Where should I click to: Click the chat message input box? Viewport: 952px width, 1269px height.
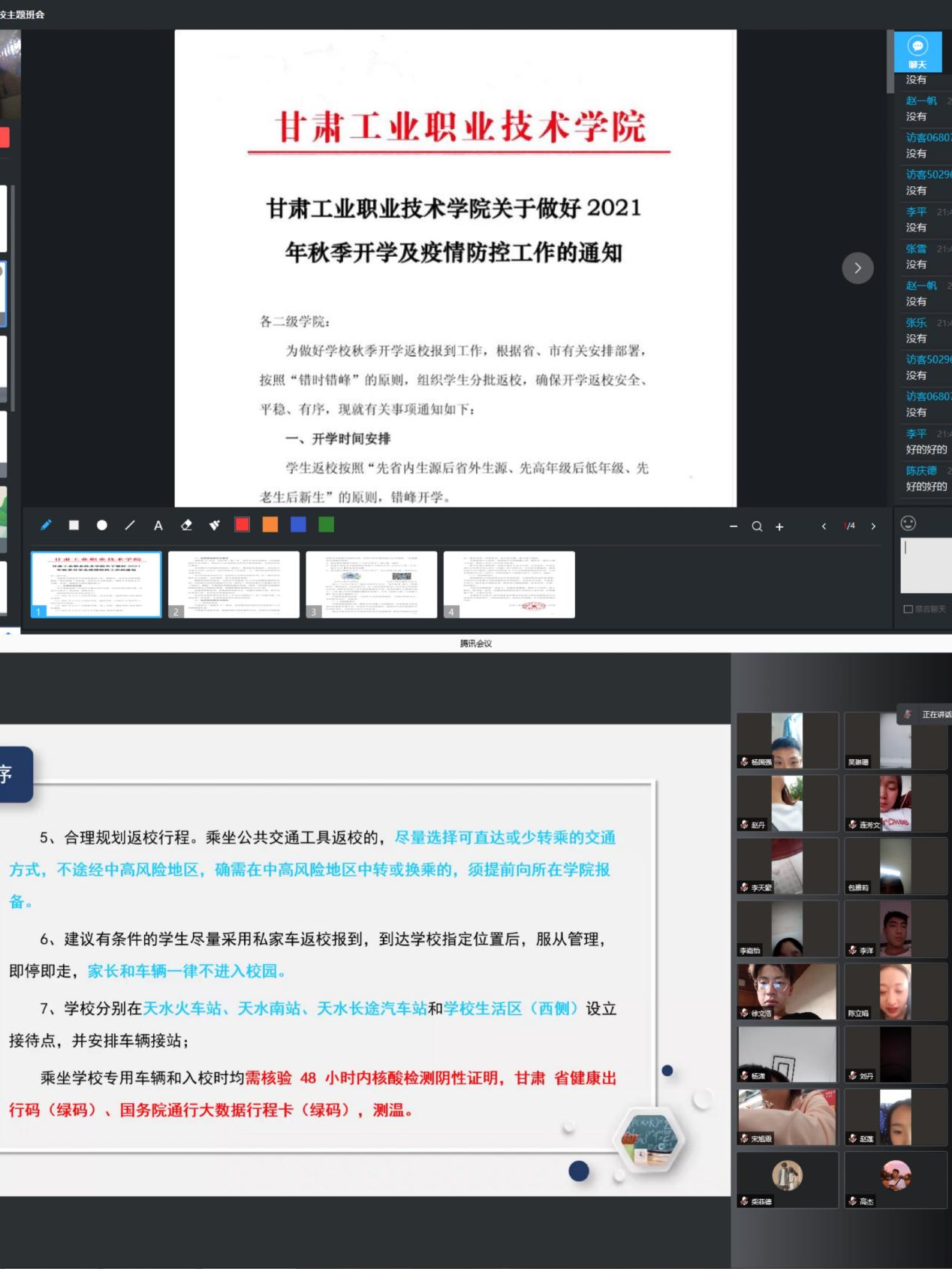[x=926, y=565]
